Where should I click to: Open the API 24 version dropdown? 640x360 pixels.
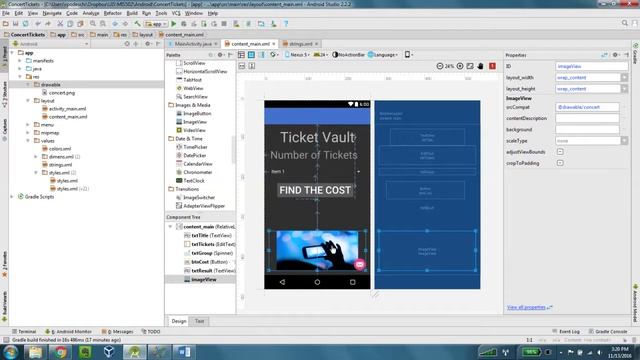coord(321,55)
